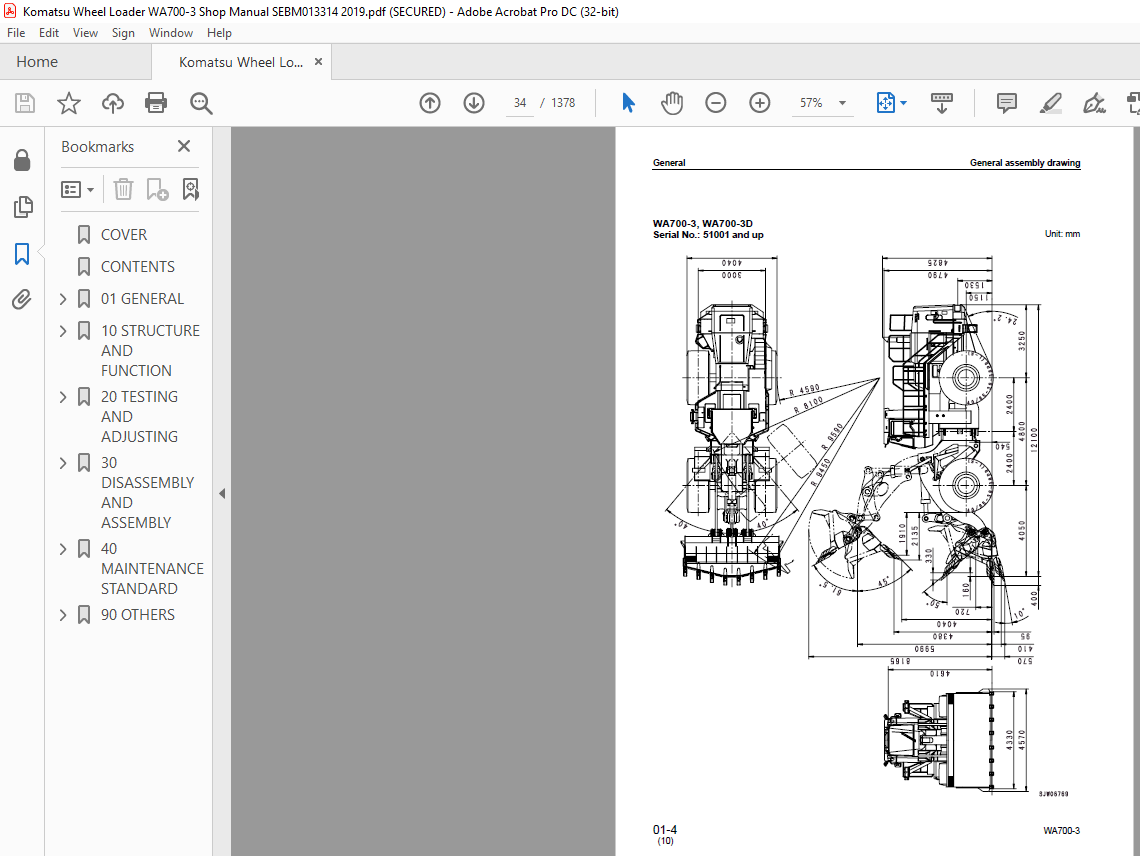Click the upload to cloud icon
The height and width of the screenshot is (856, 1140).
[113, 103]
